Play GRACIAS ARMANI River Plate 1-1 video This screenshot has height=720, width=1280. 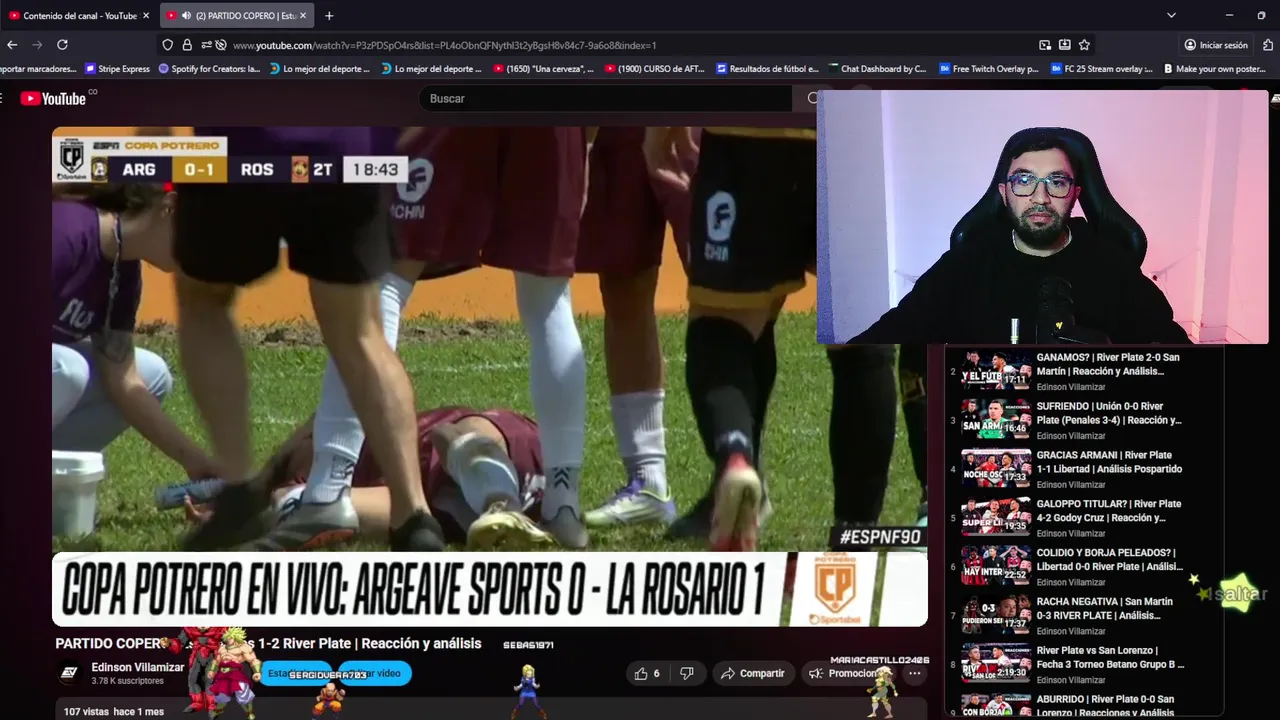[1084, 468]
